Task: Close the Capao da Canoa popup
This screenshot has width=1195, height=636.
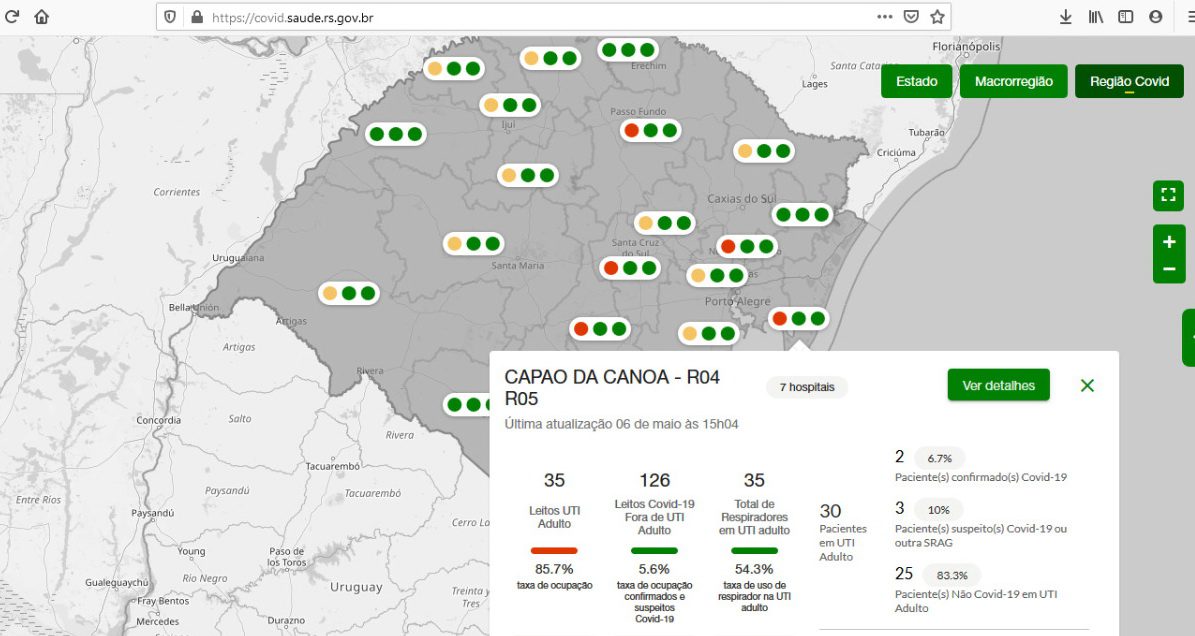Action: coord(1087,385)
